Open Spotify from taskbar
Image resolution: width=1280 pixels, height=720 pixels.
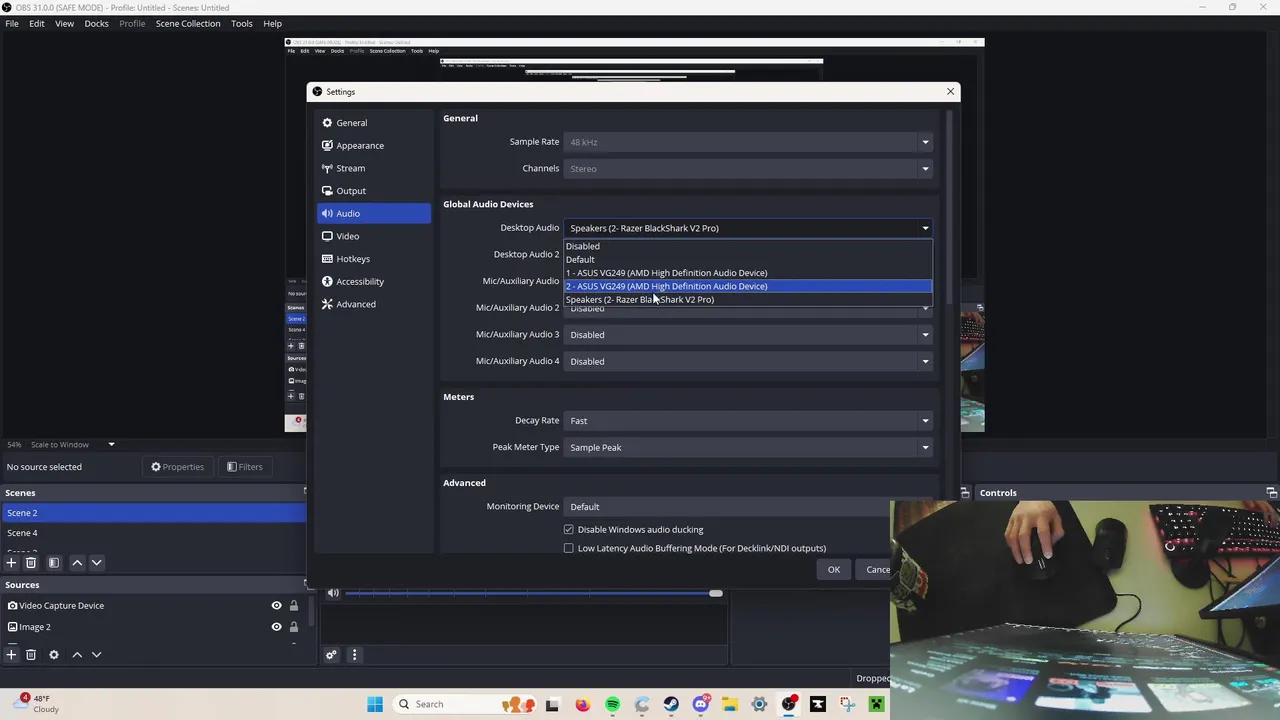(612, 704)
